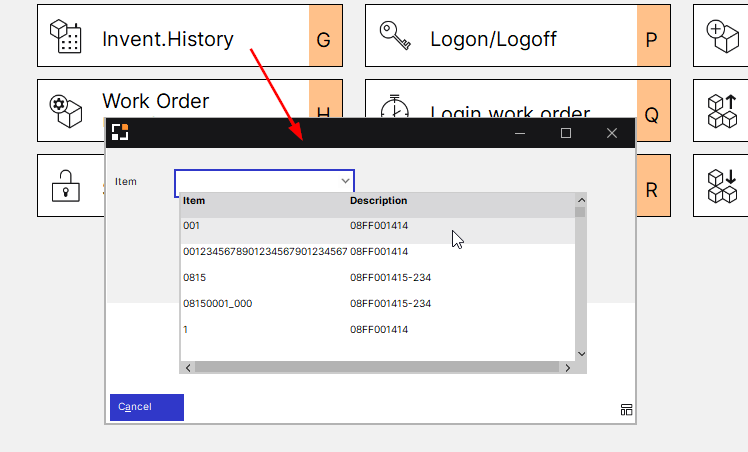Click the Description column header
The image size is (748, 452).
[378, 201]
